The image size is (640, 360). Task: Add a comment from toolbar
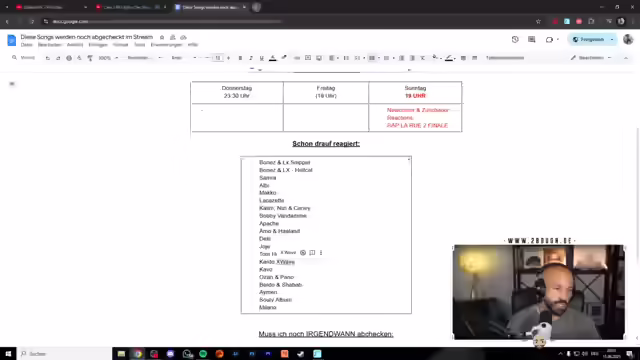click(x=308, y=58)
